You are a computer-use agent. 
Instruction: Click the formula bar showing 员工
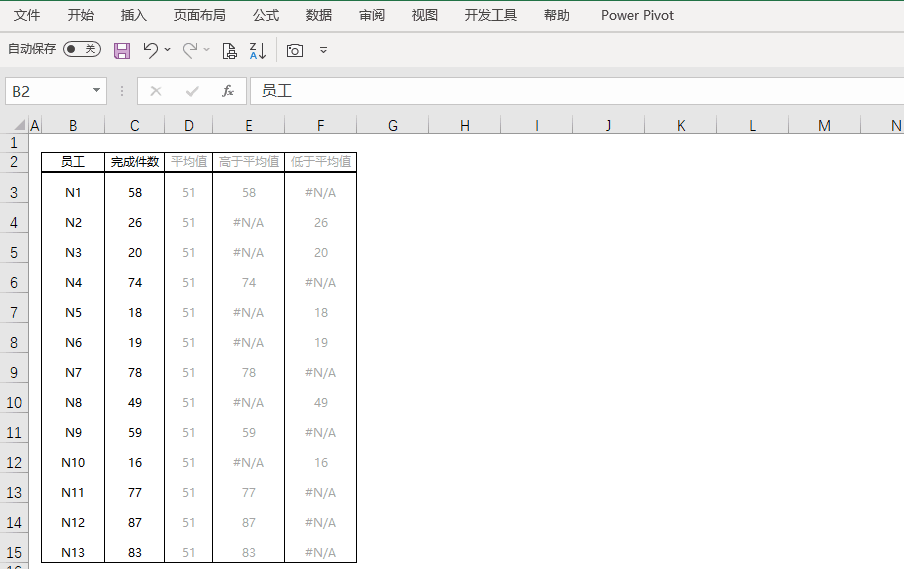tap(577, 91)
